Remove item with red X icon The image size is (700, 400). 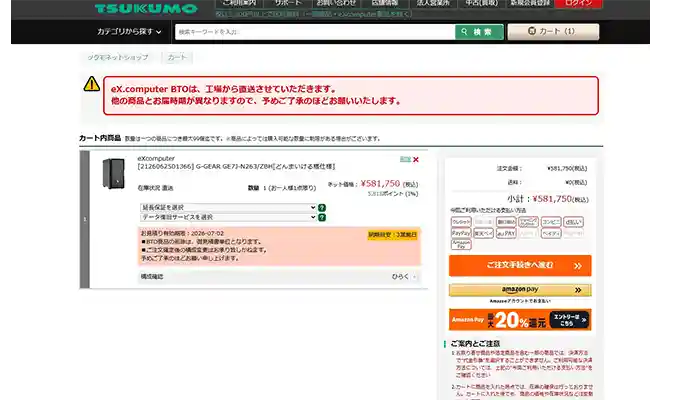(416, 159)
